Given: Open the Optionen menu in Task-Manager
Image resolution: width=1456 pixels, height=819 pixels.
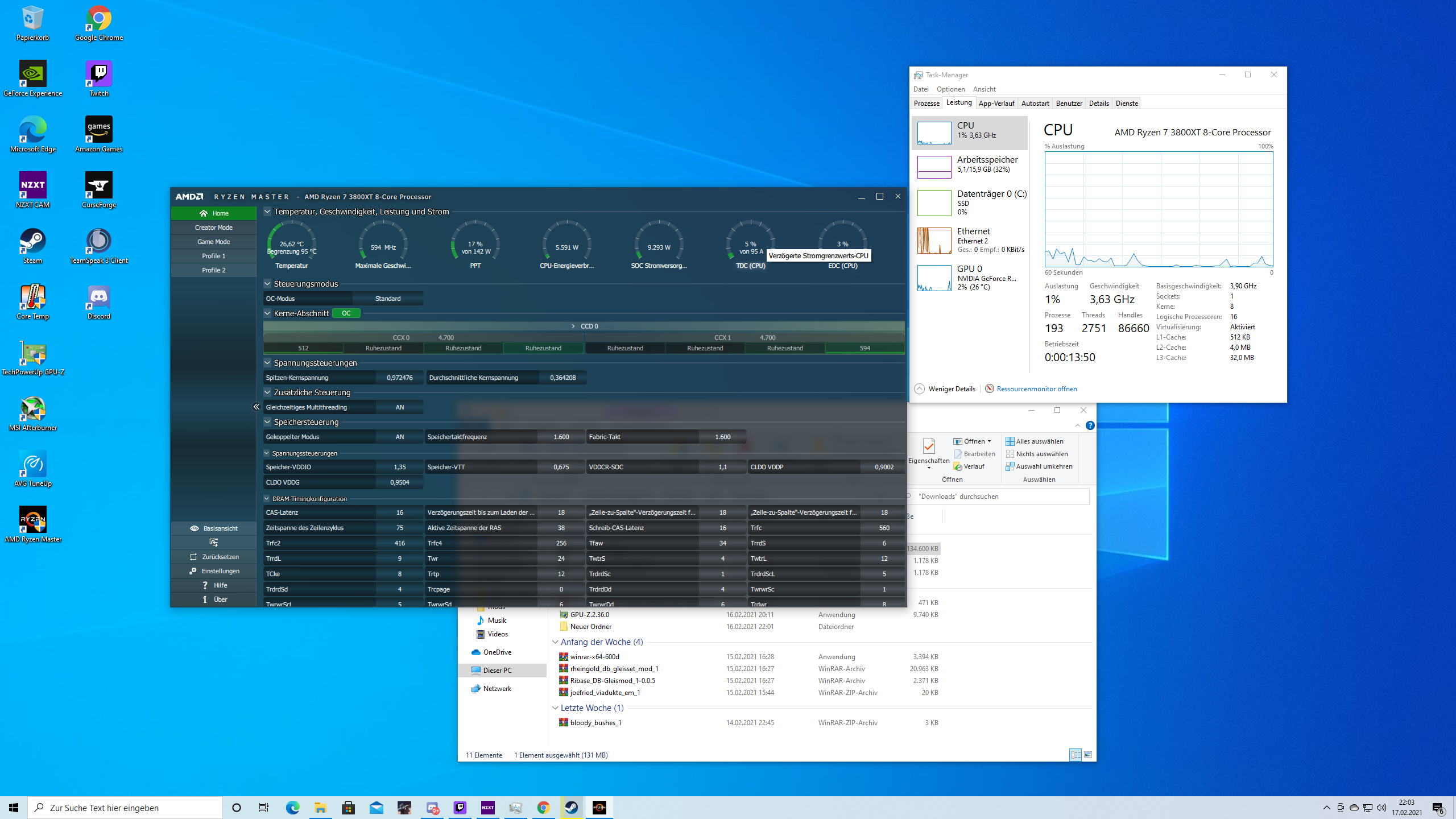Looking at the screenshot, I should pyautogui.click(x=950, y=89).
